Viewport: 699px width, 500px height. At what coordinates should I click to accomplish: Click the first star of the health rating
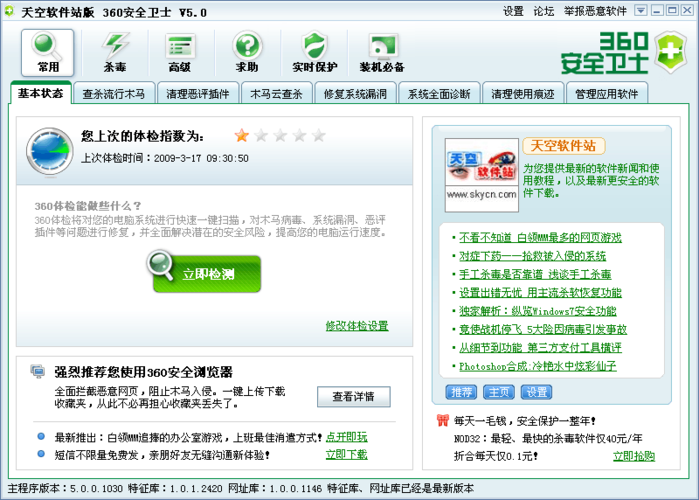[242, 135]
